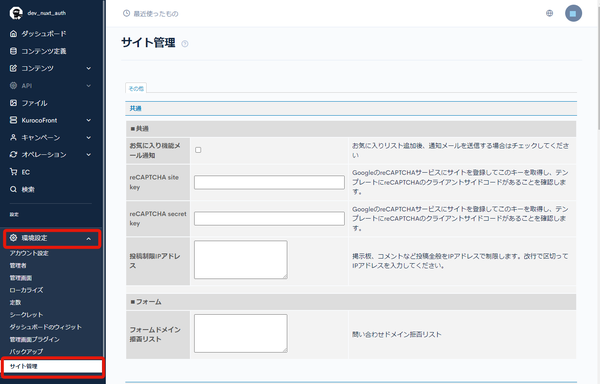This screenshot has height=384, width=600.
Task: Expand the オペレーション menu chevron
Action: coord(89,155)
